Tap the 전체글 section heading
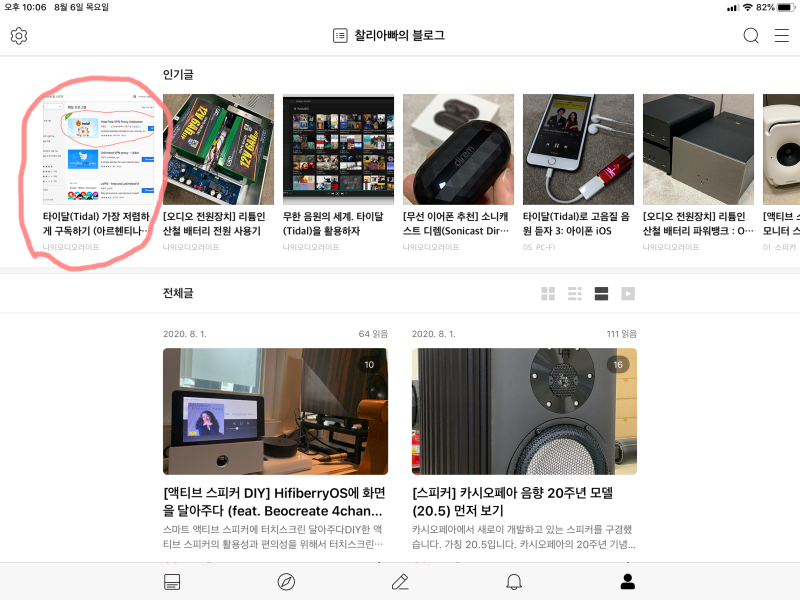This screenshot has height=600, width=800. click(x=178, y=293)
